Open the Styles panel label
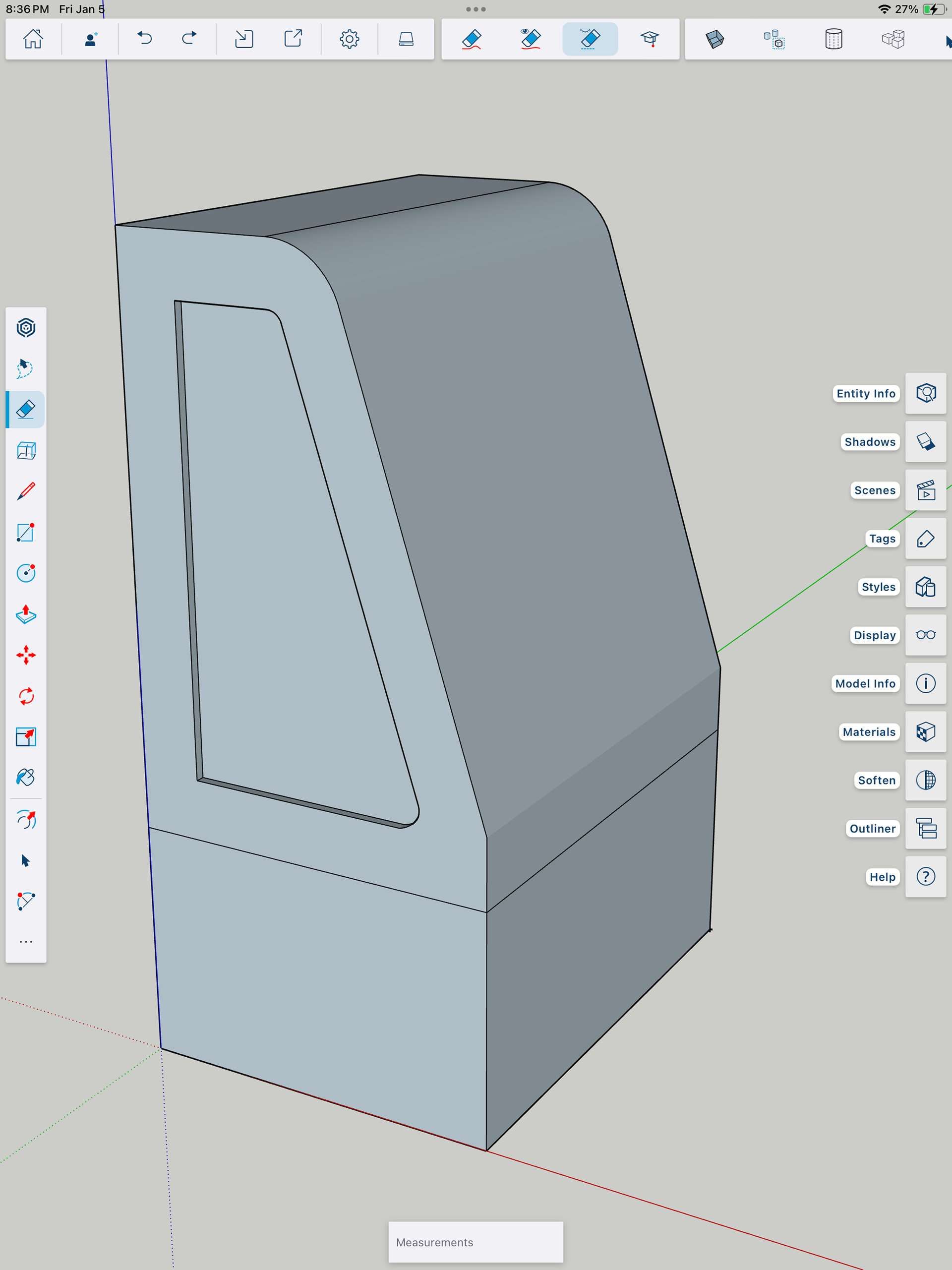The width and height of the screenshot is (952, 1270). click(x=878, y=587)
